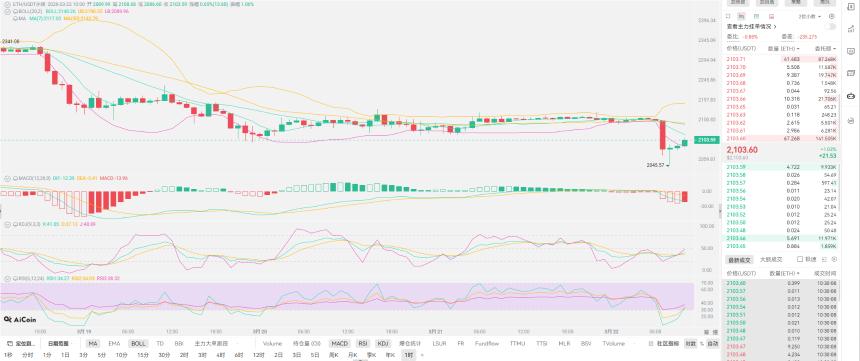Screen dimensions: 860x361
Task: Open the order book settings icon
Action: [832, 16]
